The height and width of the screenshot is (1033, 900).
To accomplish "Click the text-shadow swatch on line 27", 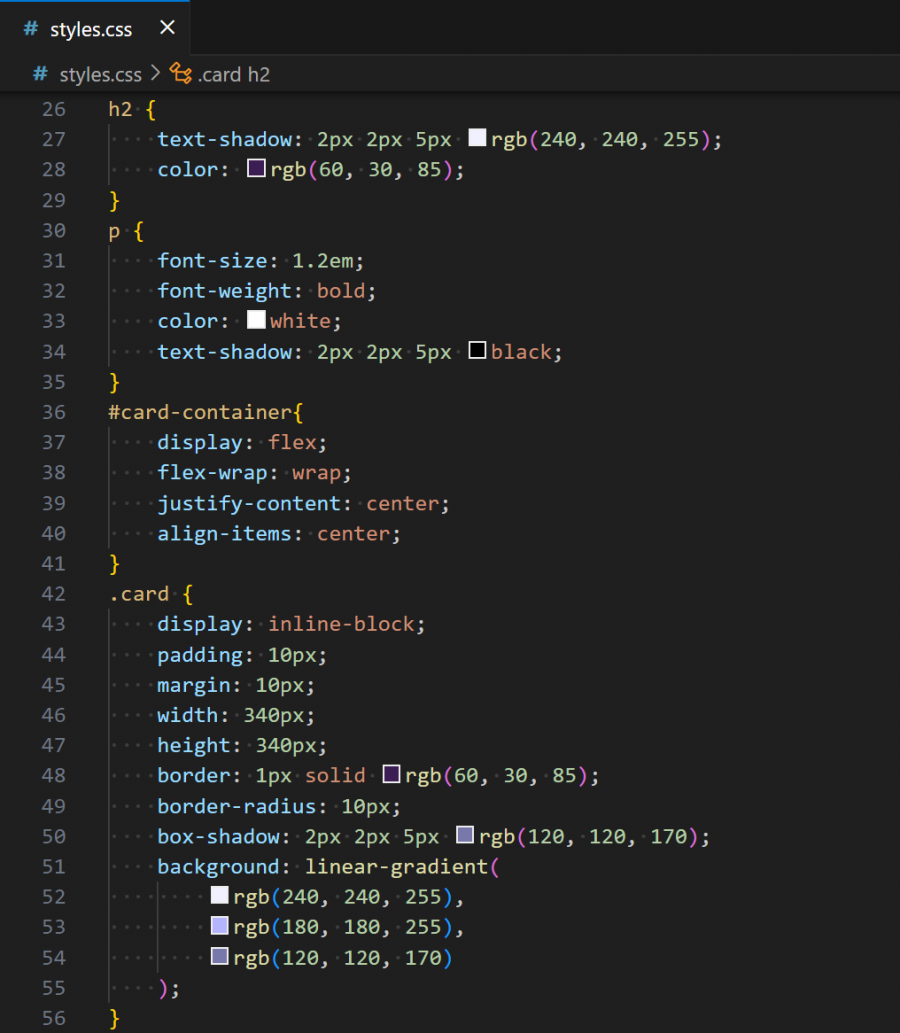I will (x=475, y=137).
